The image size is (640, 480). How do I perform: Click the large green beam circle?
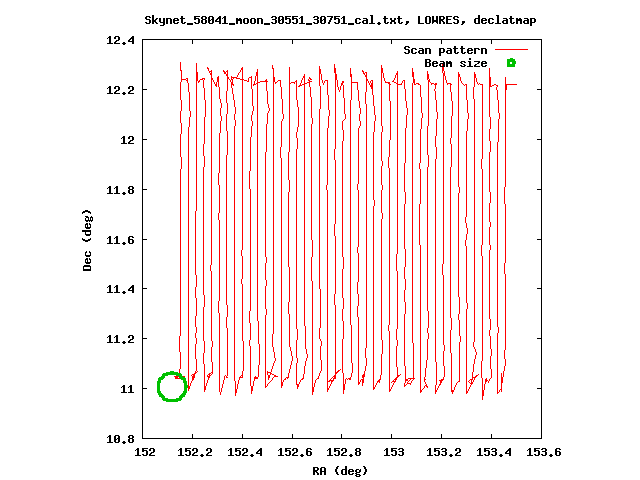click(x=172, y=386)
